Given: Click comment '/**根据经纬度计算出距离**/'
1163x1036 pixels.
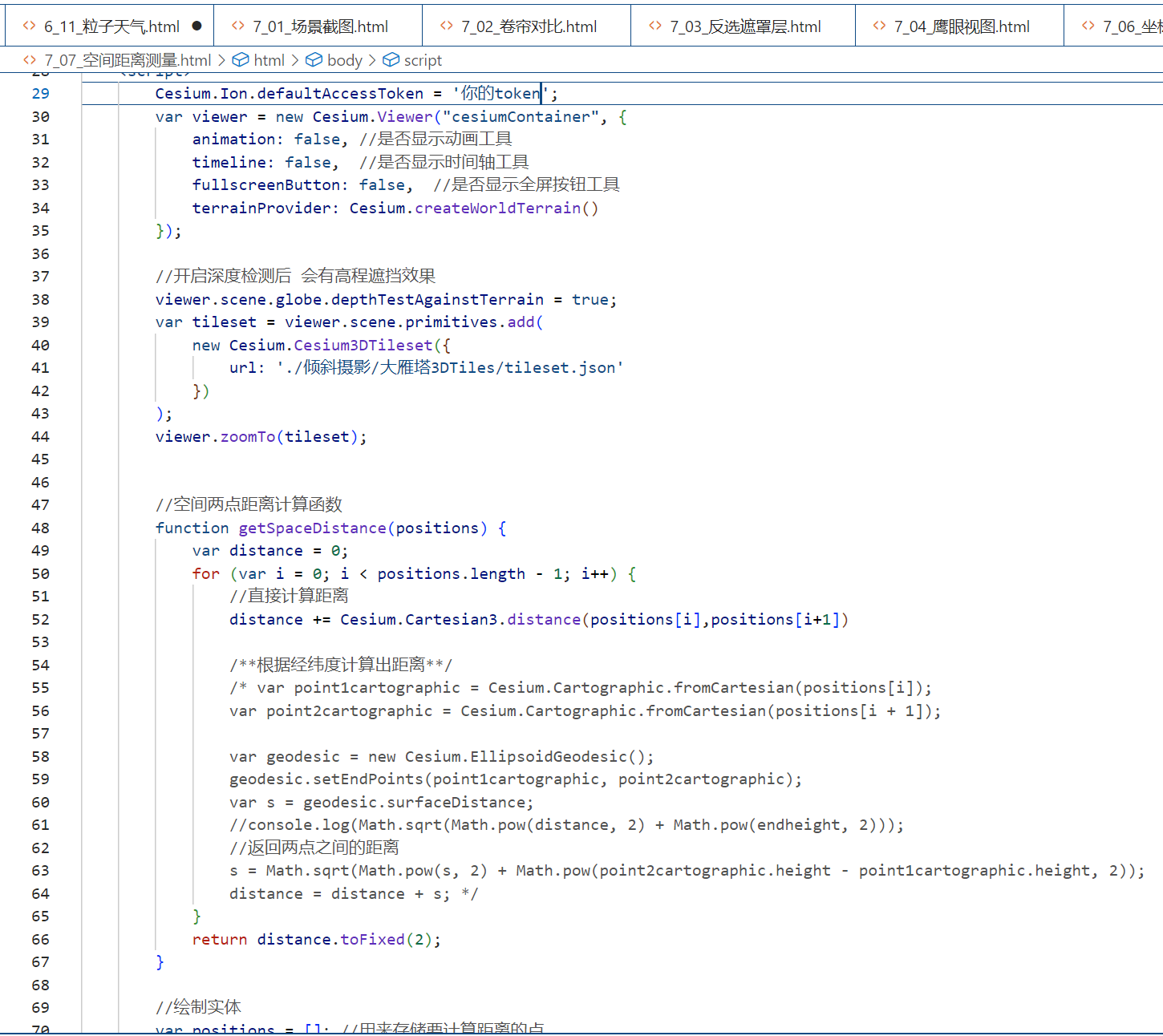Looking at the screenshot, I should click(341, 665).
